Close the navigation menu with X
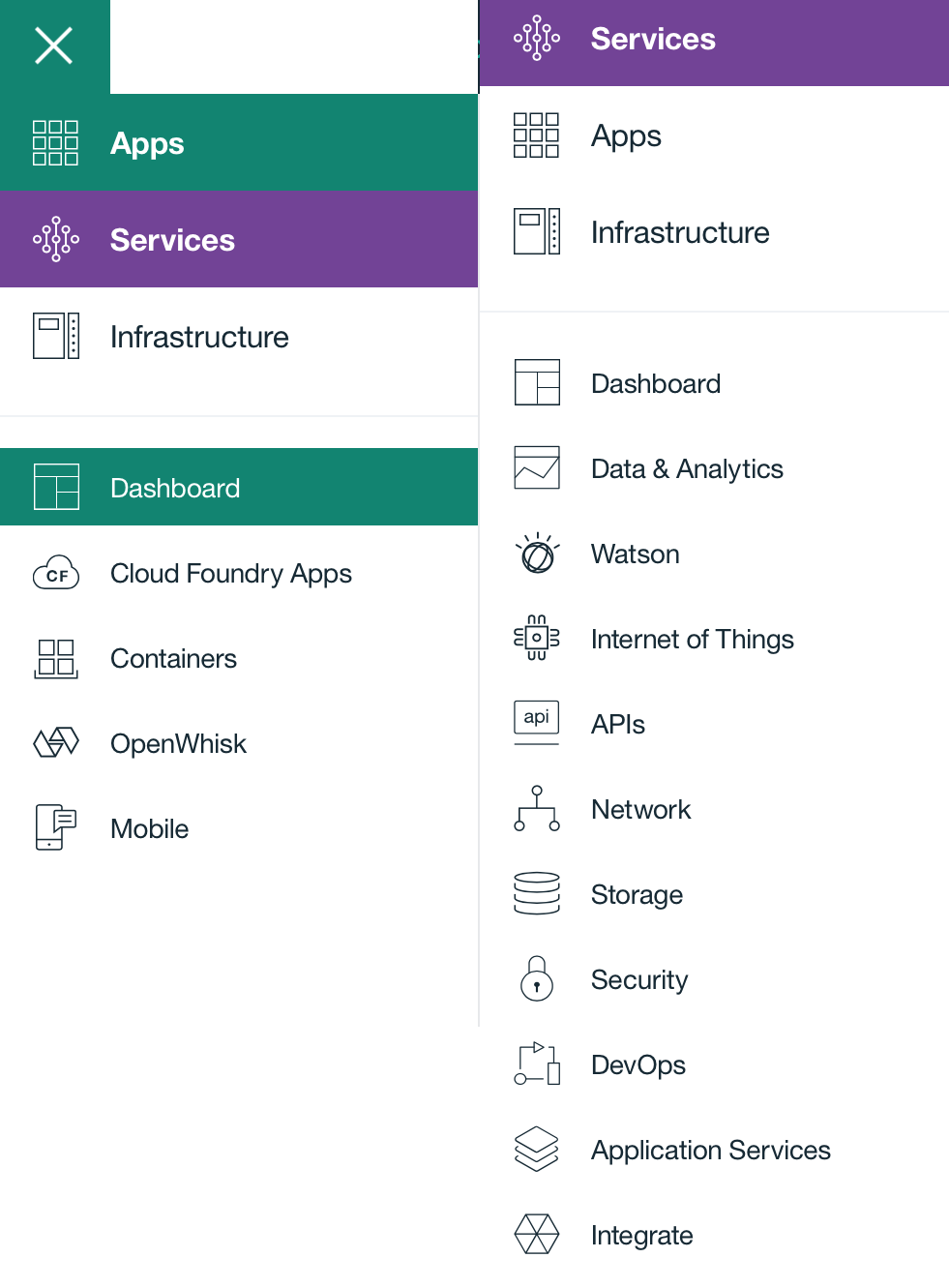Viewport: 949px width, 1288px height. coord(54,45)
